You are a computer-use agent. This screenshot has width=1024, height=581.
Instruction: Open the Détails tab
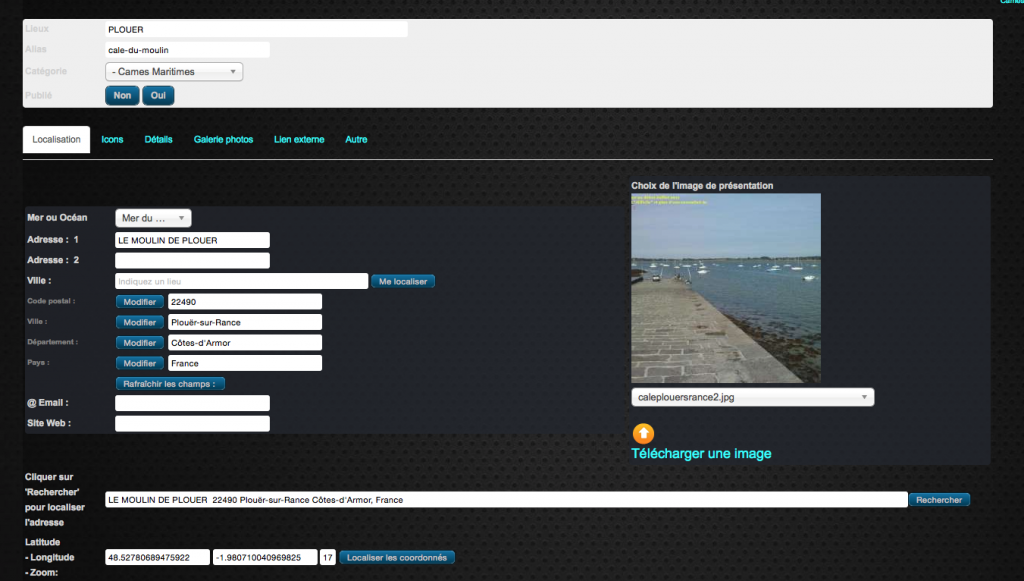point(158,140)
